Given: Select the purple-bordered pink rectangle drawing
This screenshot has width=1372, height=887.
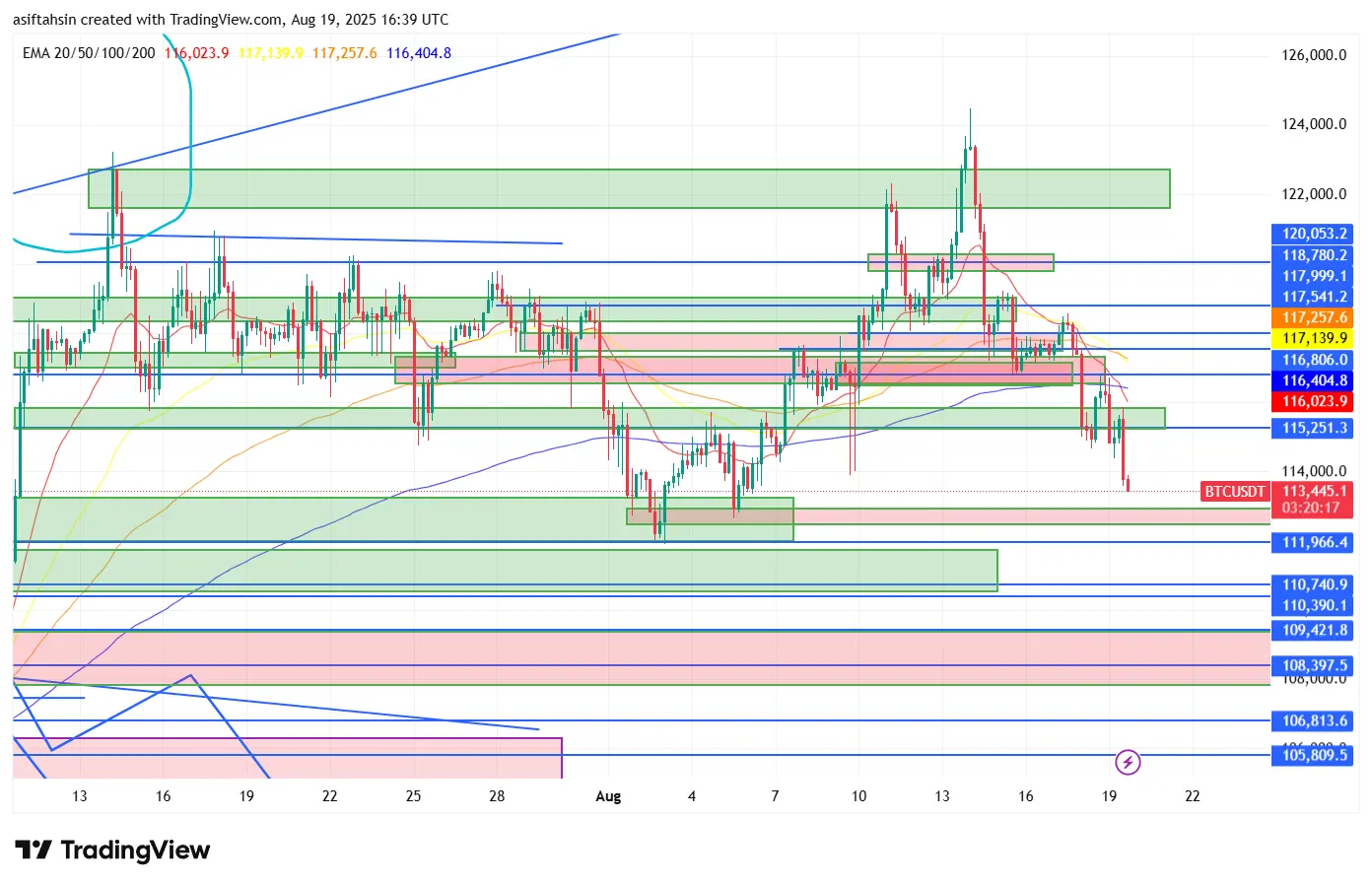Looking at the screenshot, I should (x=287, y=758).
